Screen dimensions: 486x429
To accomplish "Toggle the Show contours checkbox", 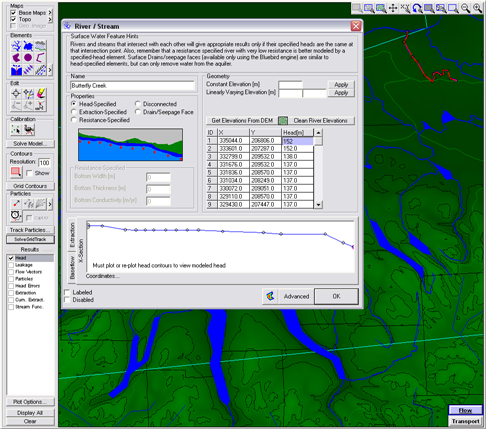I will tap(29, 173).
